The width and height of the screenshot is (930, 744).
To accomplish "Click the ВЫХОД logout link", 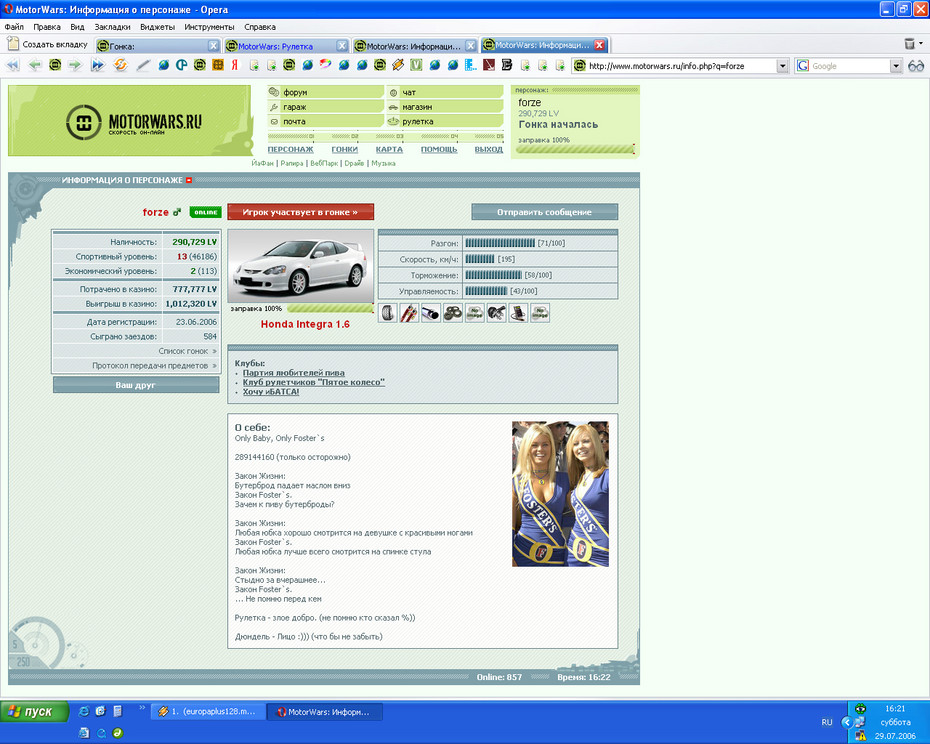I will point(489,150).
